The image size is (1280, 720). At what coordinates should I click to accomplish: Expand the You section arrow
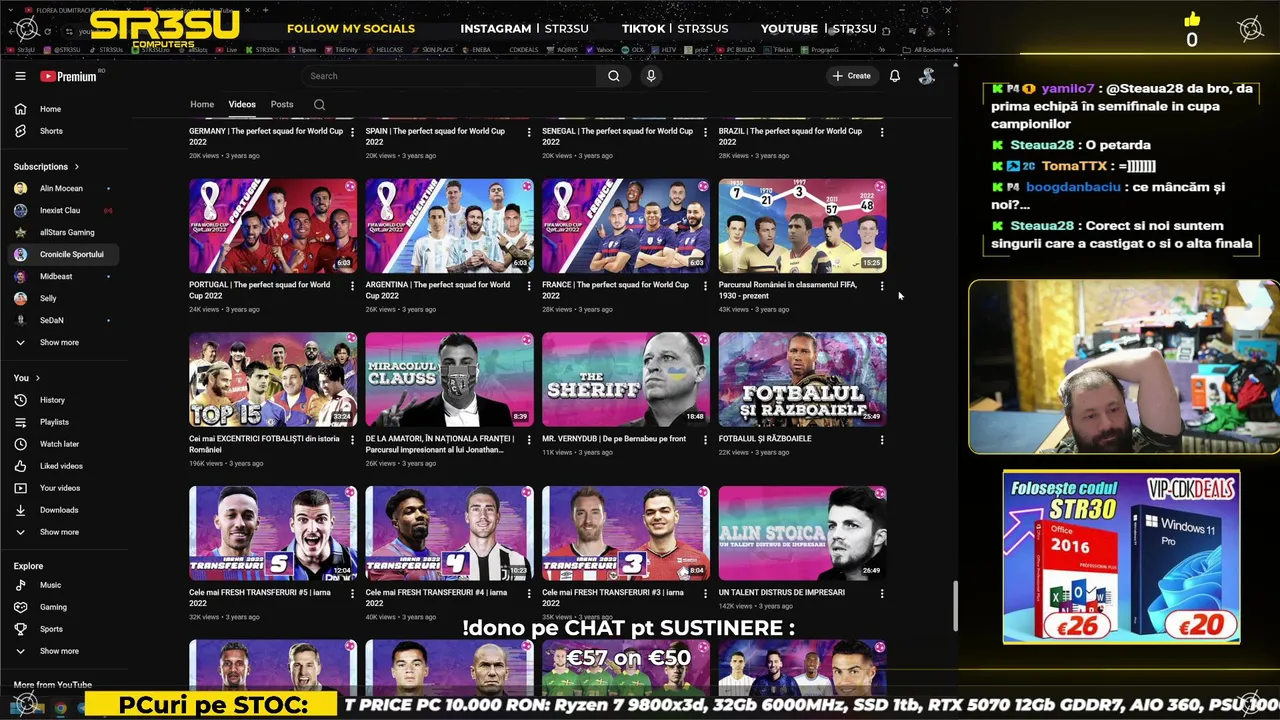click(x=38, y=378)
